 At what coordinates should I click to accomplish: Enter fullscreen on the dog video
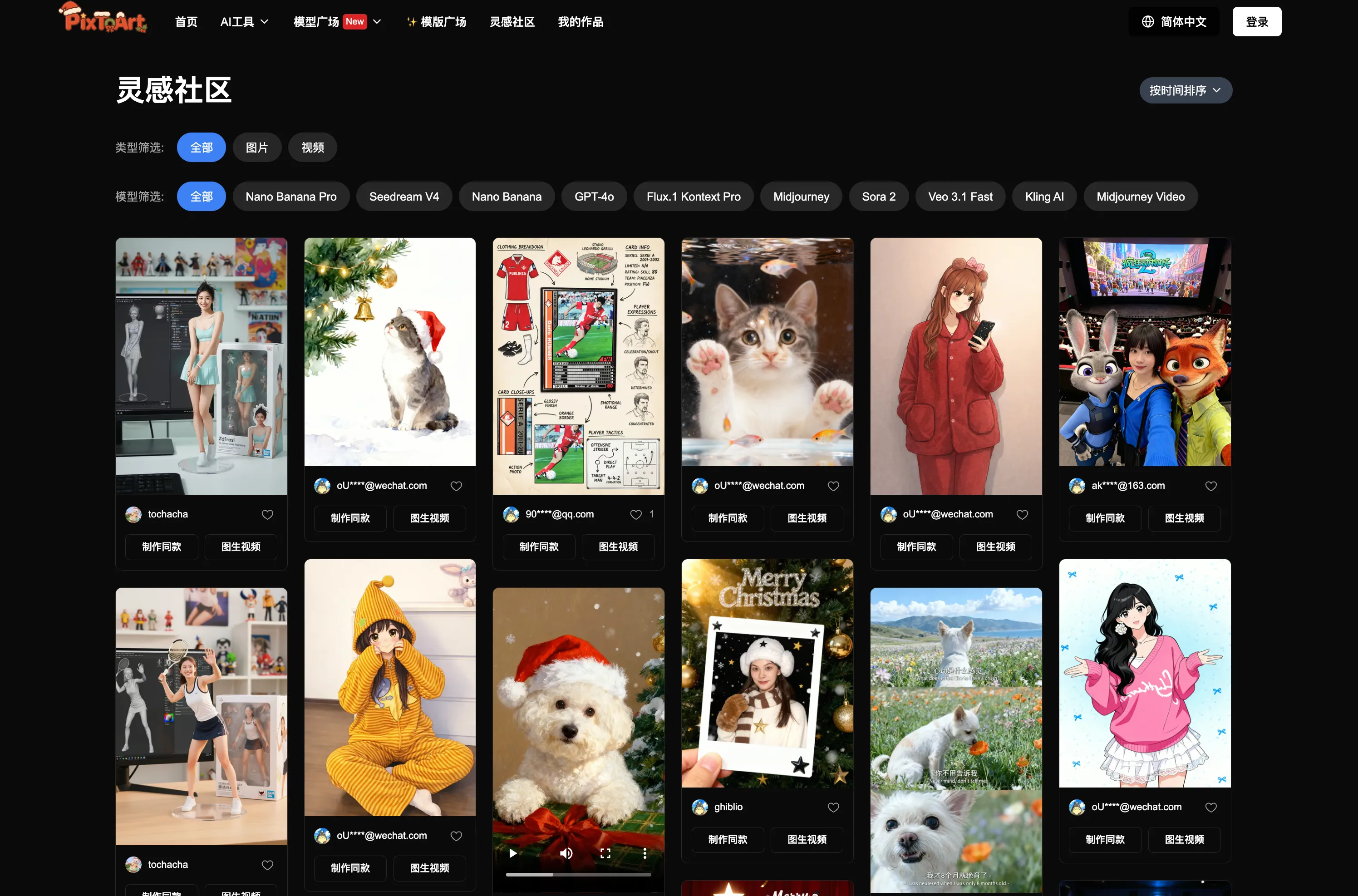pyautogui.click(x=605, y=853)
